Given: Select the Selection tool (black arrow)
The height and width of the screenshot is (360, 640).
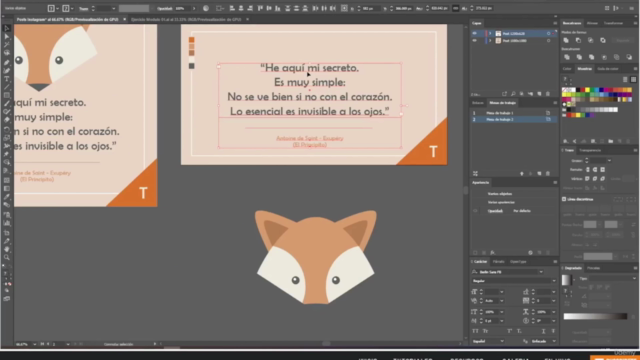Looking at the screenshot, I should click(7, 28).
